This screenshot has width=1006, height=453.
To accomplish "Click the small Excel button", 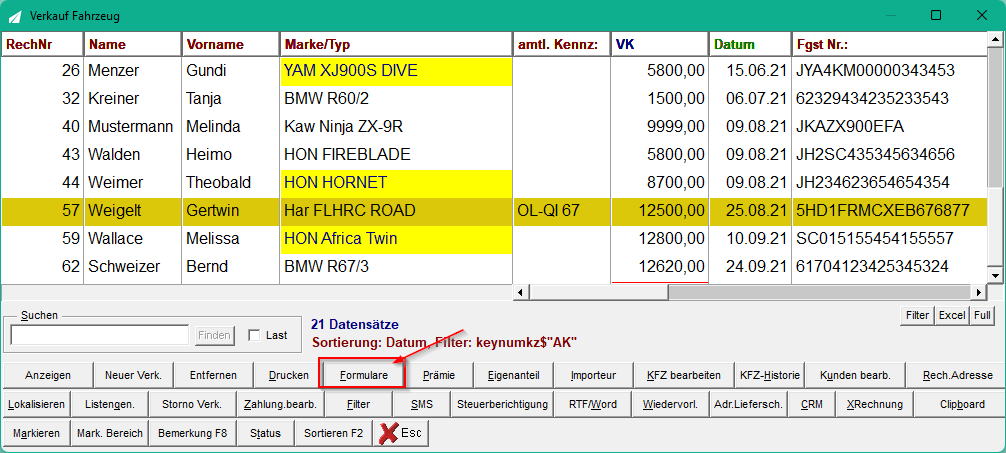I will tap(952, 316).
